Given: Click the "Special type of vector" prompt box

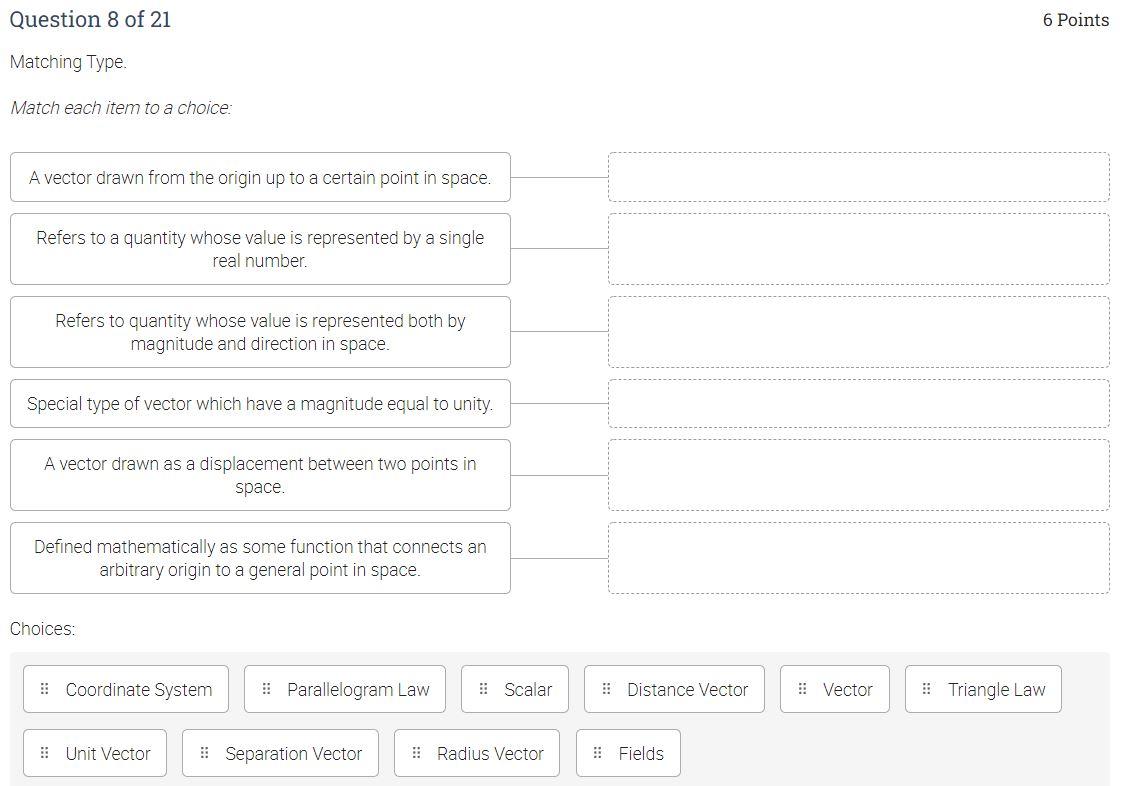Looking at the screenshot, I should (260, 404).
